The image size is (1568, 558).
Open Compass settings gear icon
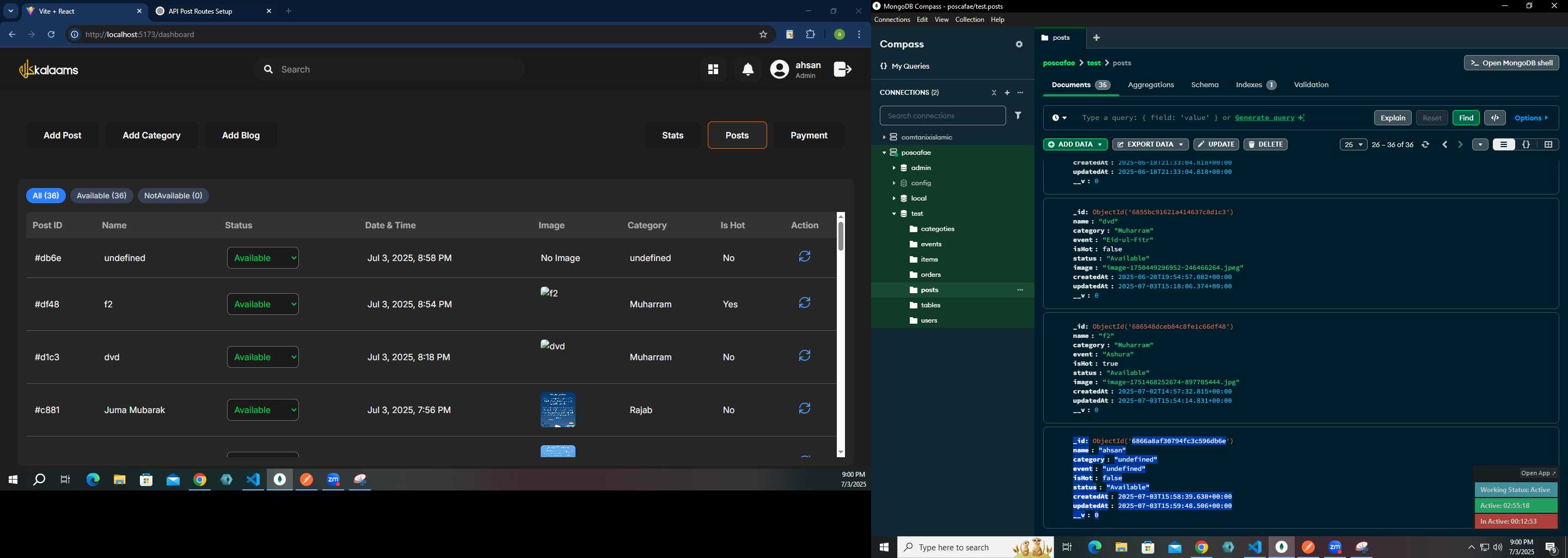(x=1019, y=45)
